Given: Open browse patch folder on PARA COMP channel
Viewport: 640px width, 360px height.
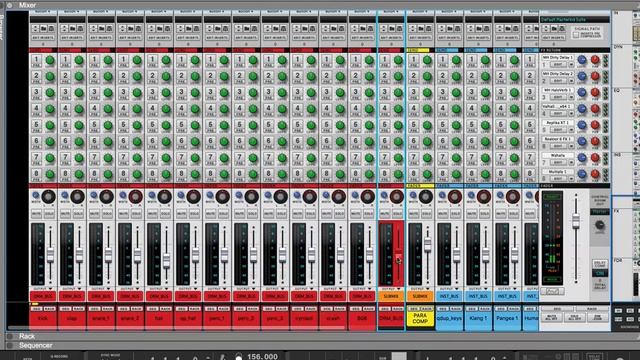Looking at the screenshot, I should [421, 29].
